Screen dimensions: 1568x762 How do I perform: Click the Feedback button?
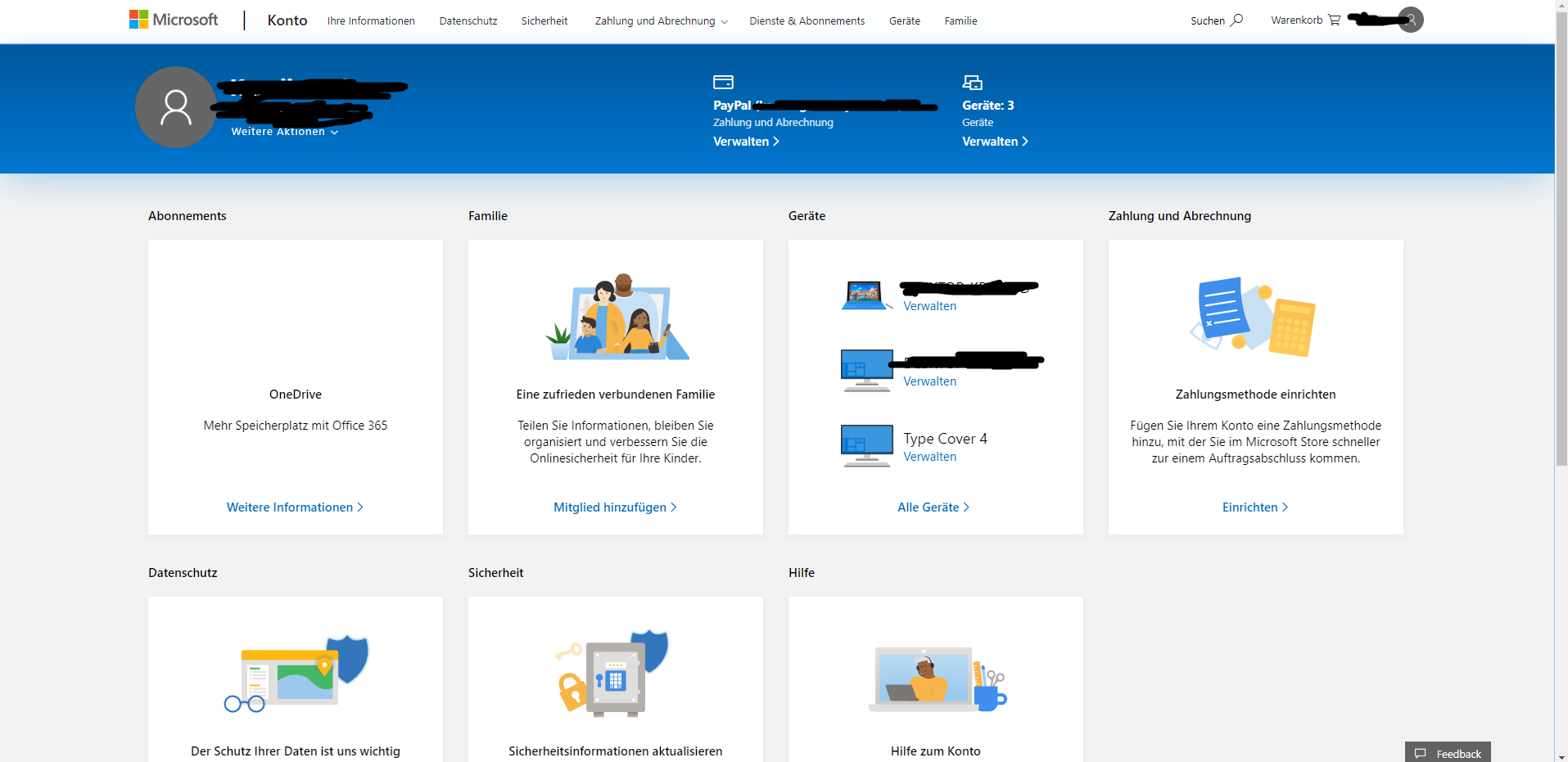click(1448, 753)
